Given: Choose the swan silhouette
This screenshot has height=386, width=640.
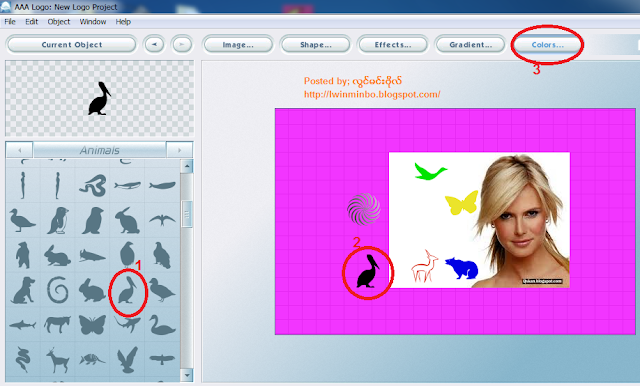Looking at the screenshot, I should (x=162, y=325).
